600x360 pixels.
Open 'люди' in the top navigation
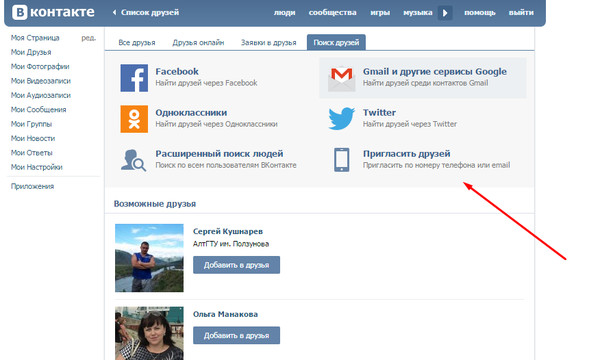point(284,13)
